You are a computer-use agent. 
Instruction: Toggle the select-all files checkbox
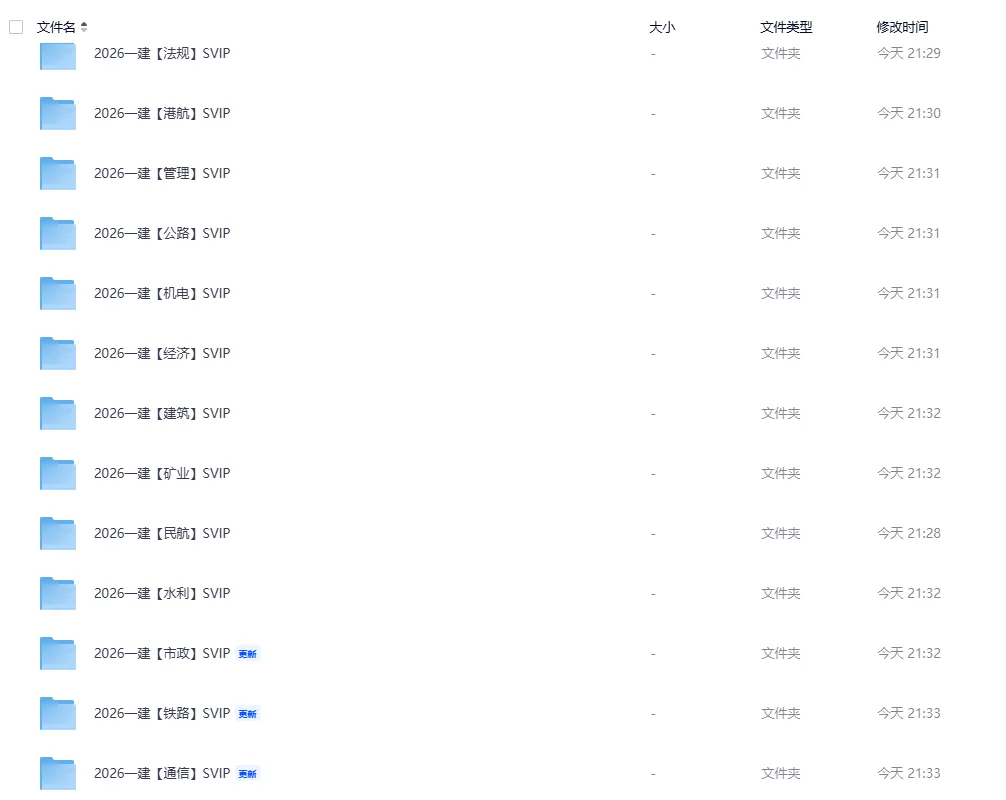click(16, 27)
